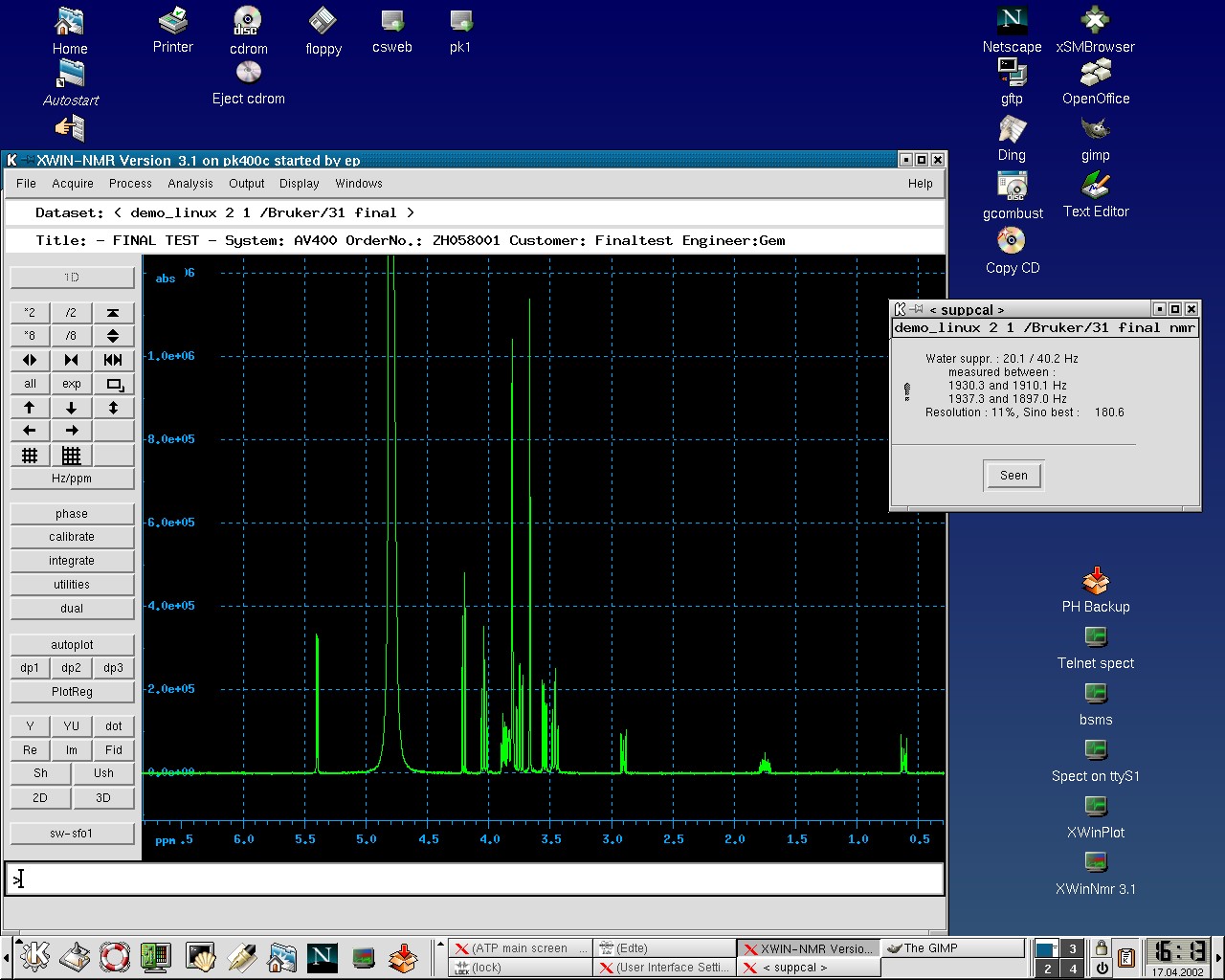Viewport: 1225px width, 980px height.
Task: Select the Process menu
Action: pos(130,184)
